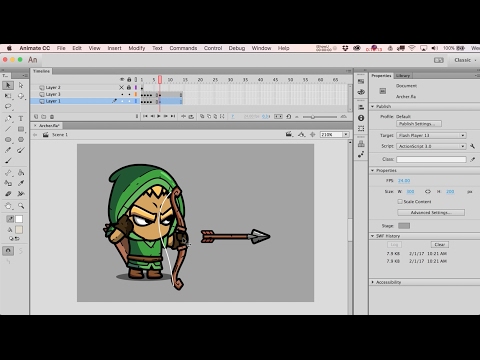480x360 pixels.
Task: Switch to the Library tab
Action: (x=403, y=76)
